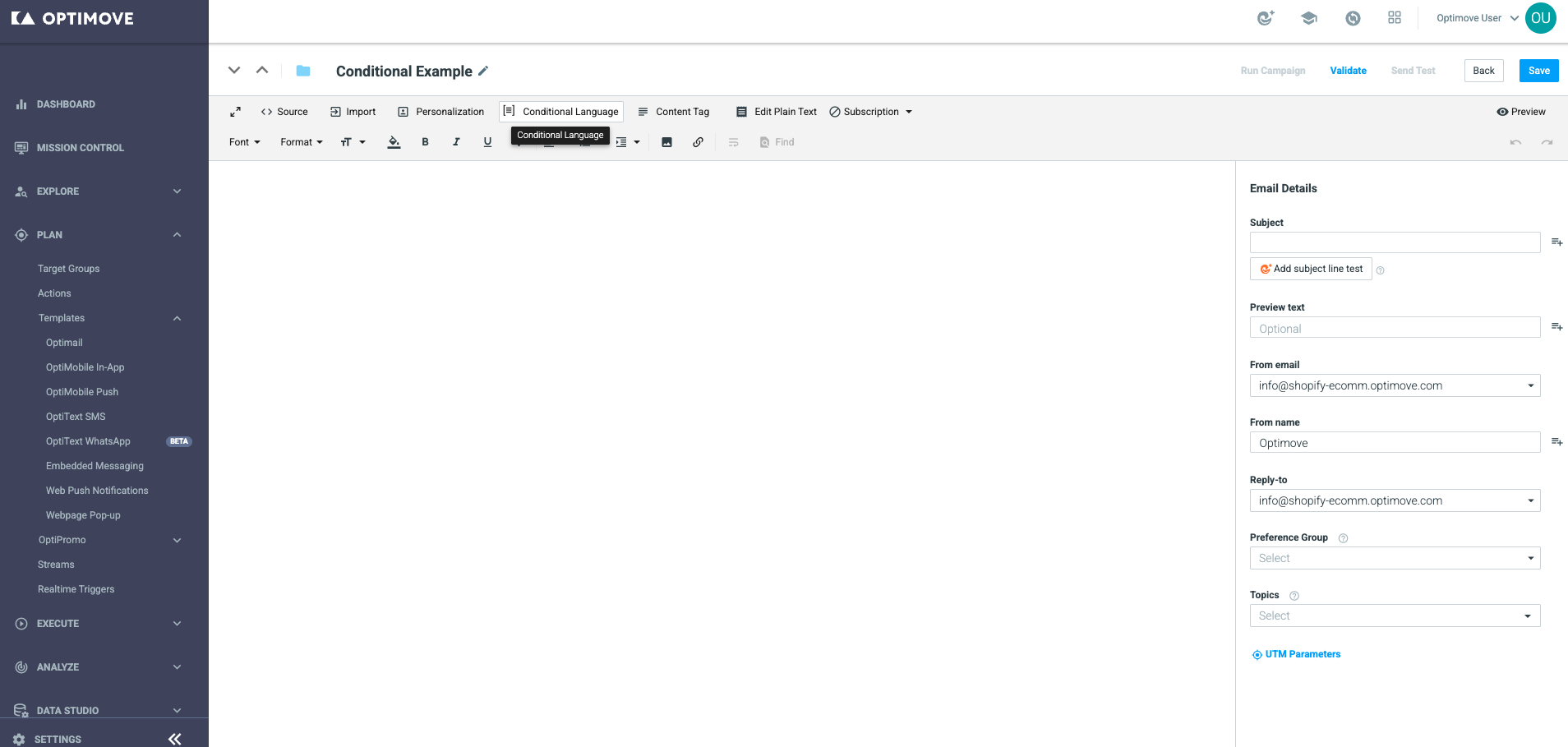Open the Subscription dropdown

click(871, 112)
